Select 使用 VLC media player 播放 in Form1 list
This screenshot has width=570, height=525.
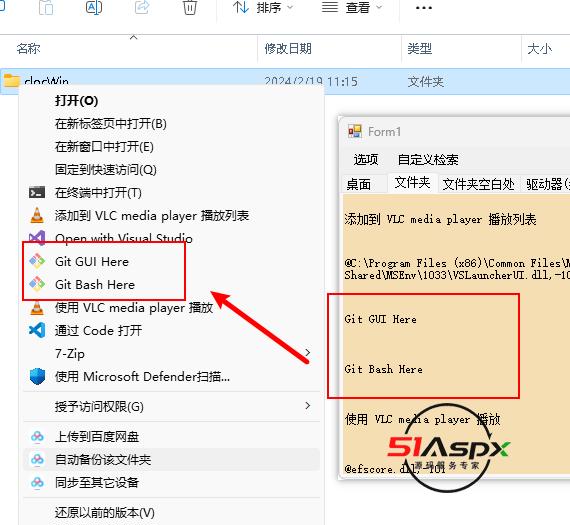(422, 419)
